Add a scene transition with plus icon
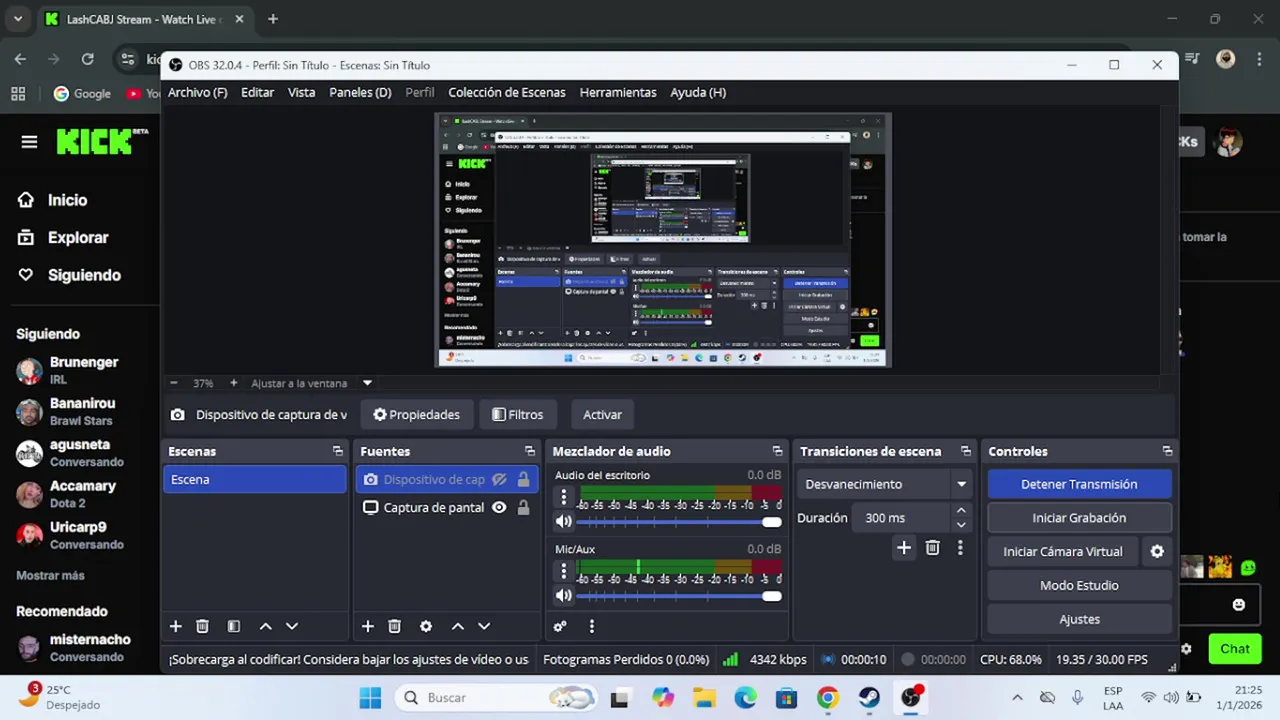 [x=903, y=548]
